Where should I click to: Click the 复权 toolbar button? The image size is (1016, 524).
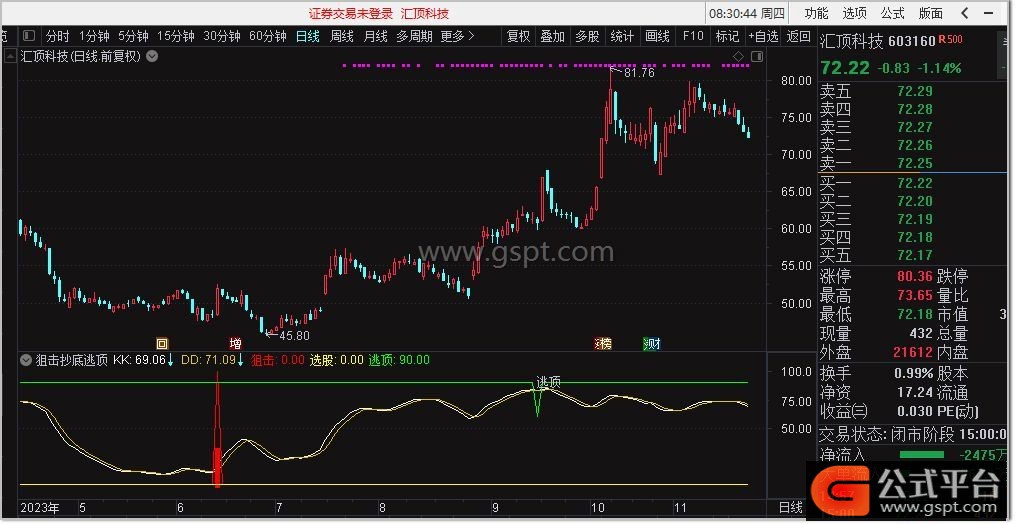pyautogui.click(x=518, y=36)
